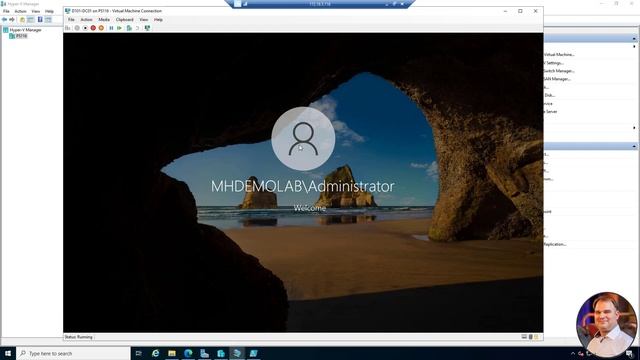
Task: Click the Ctrl+Alt+Del toolbar icon in VM Connection
Action: [x=68, y=28]
